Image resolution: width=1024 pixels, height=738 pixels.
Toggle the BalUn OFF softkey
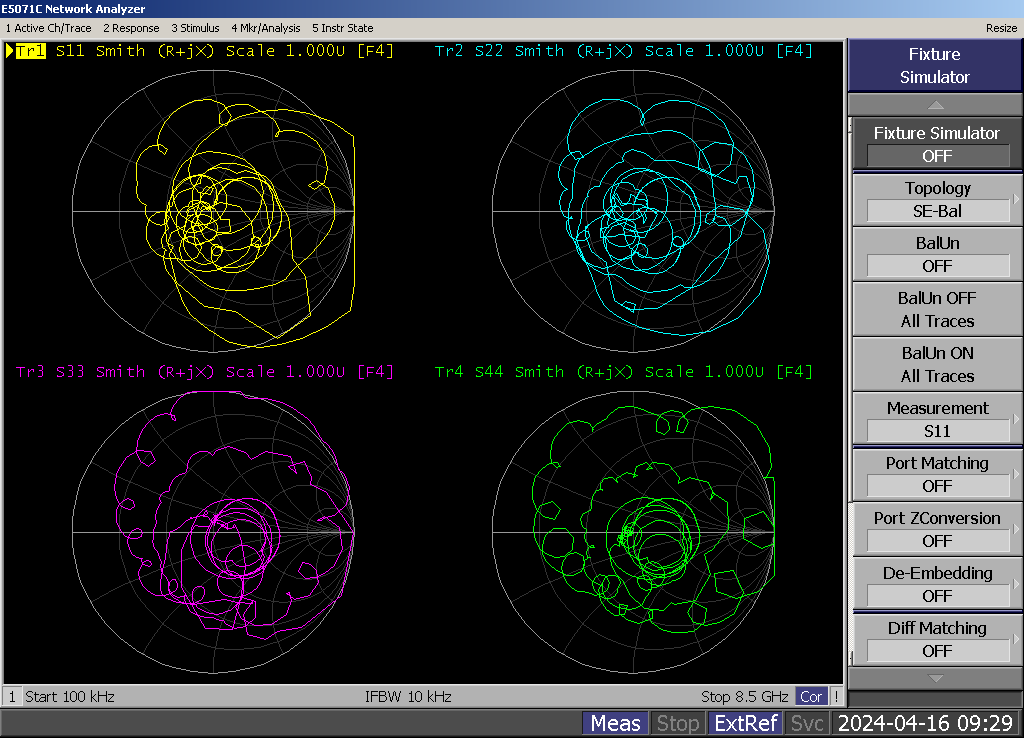[x=936, y=254]
